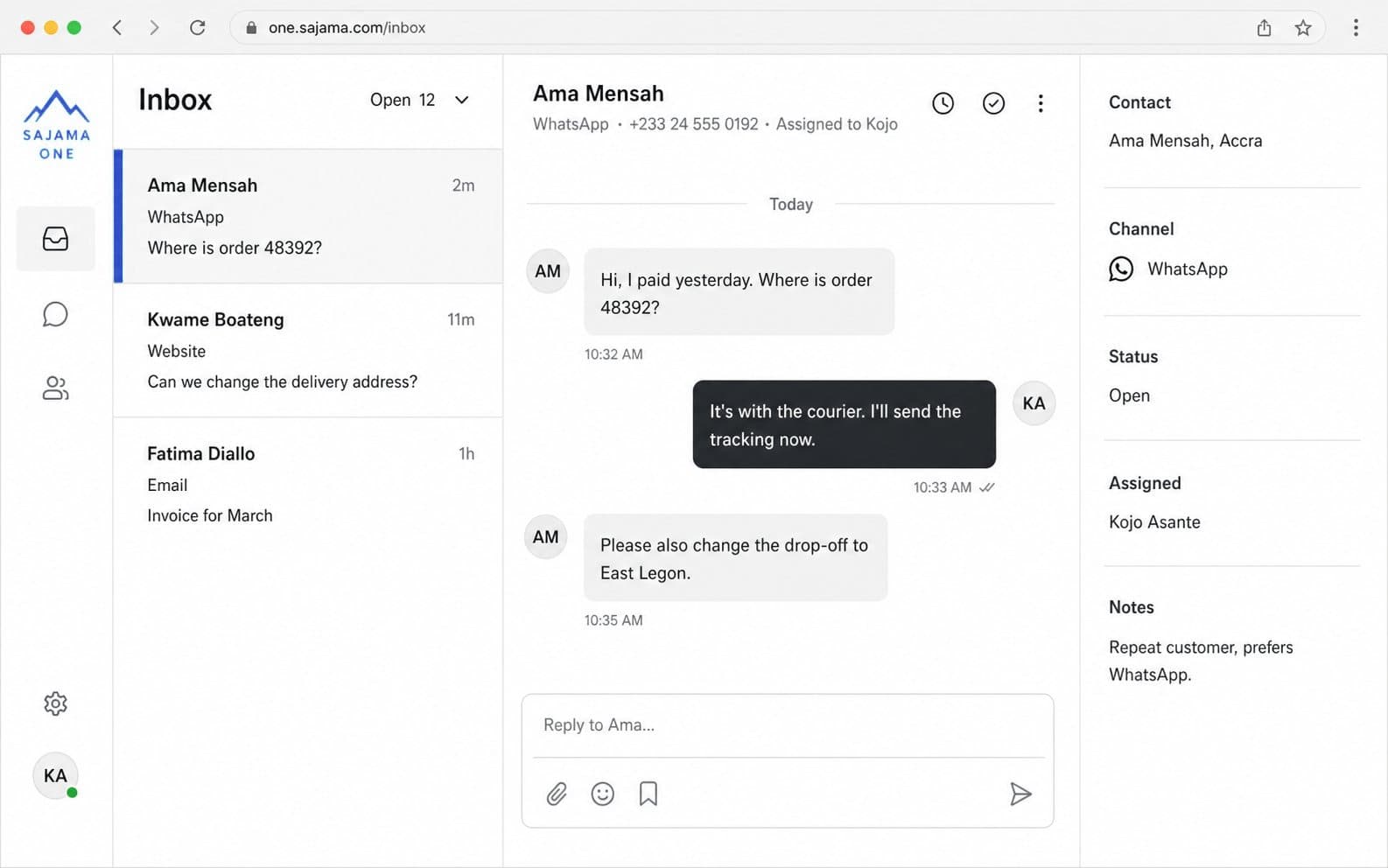Open the conversation more options menu
Image resolution: width=1388 pixels, height=868 pixels.
coord(1041,103)
